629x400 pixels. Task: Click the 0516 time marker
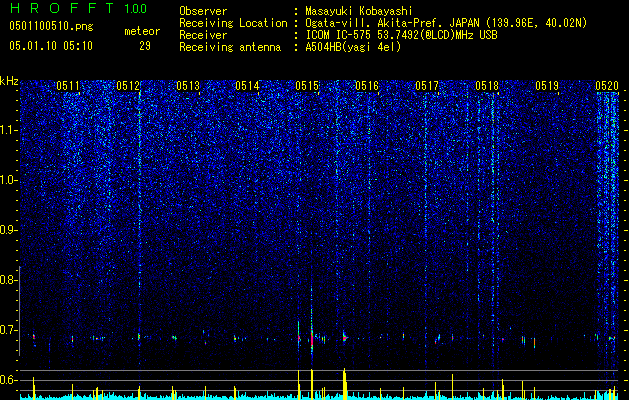pos(367,85)
